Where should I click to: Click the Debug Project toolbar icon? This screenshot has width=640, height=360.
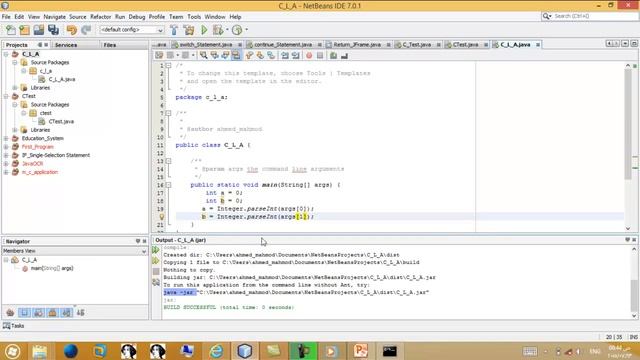click(x=218, y=30)
